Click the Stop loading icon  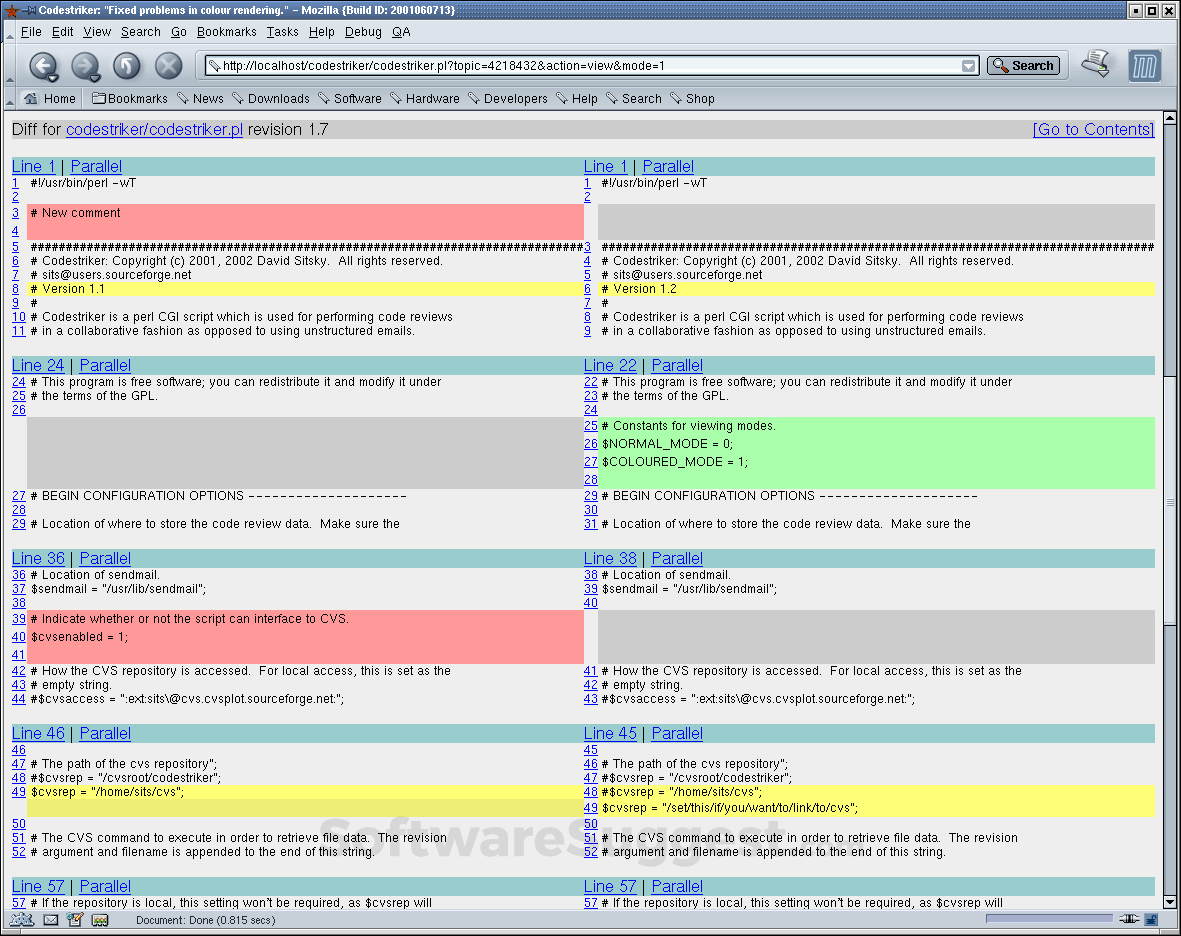167,66
